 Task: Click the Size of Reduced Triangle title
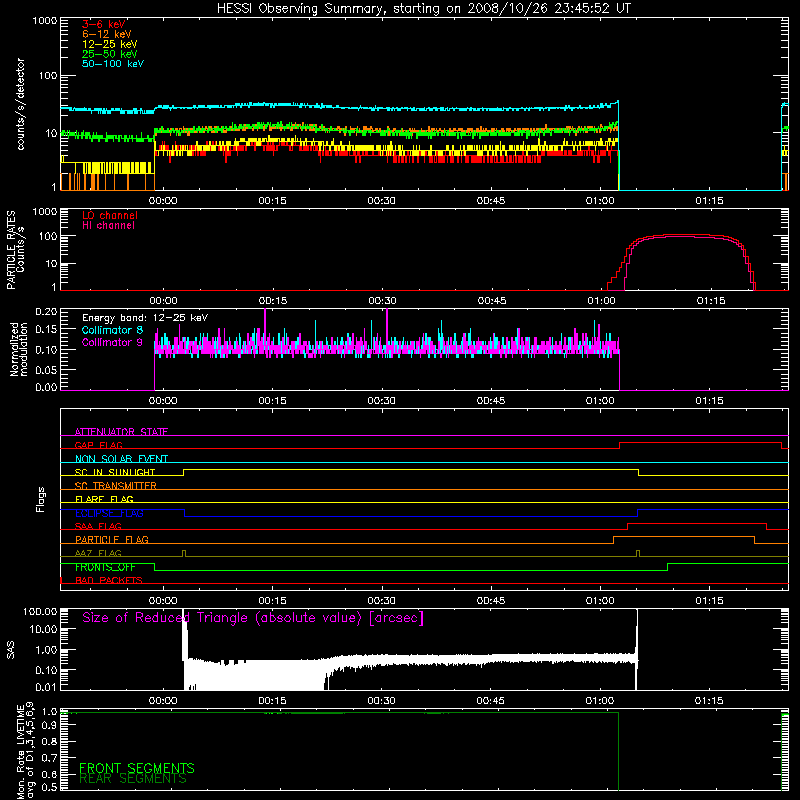[x=253, y=618]
